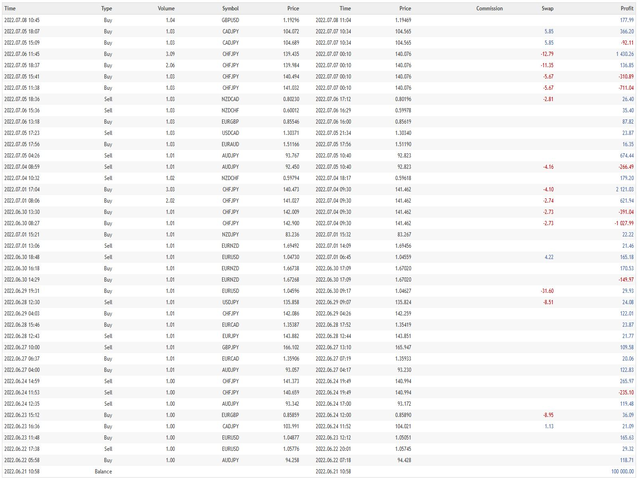This screenshot has width=640, height=480.
Task: Click the loss value -235.10
Action: [627, 393]
